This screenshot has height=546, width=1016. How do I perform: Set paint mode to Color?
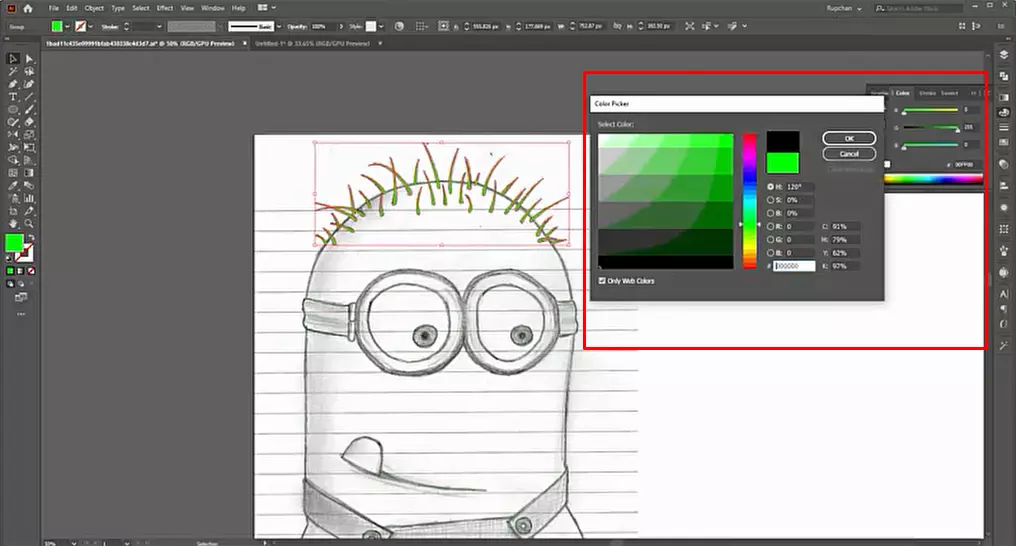tap(10, 271)
